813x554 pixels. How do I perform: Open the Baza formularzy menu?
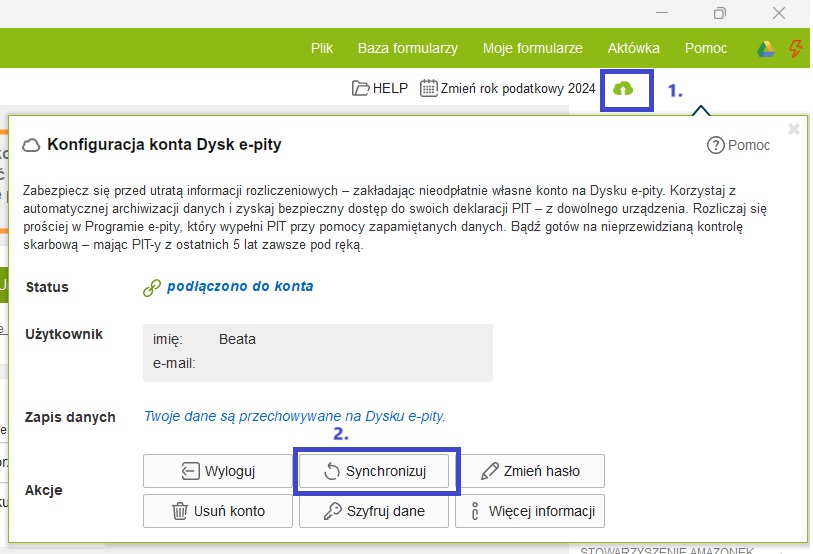[408, 48]
